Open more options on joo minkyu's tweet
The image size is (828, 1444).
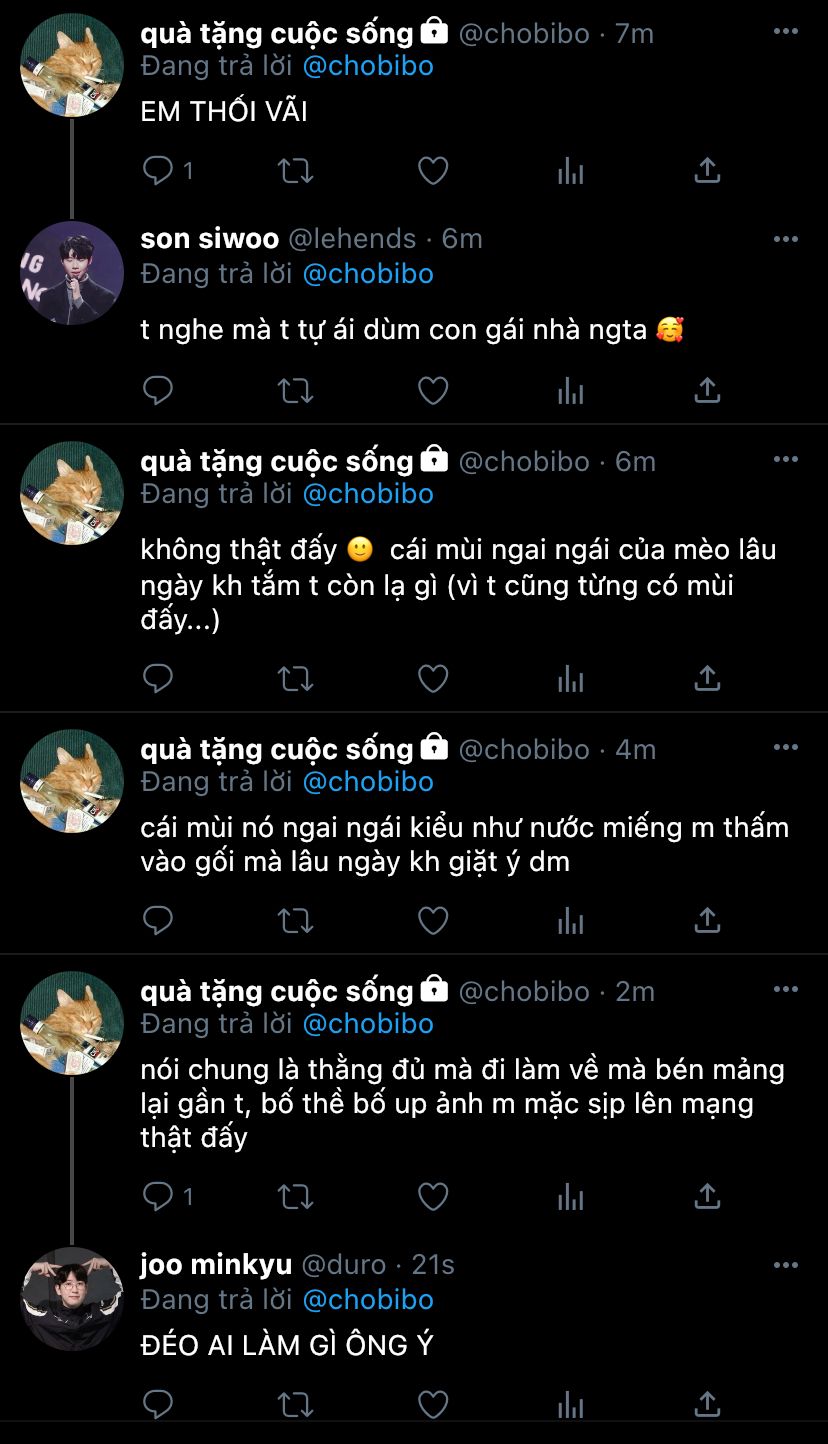(786, 1265)
